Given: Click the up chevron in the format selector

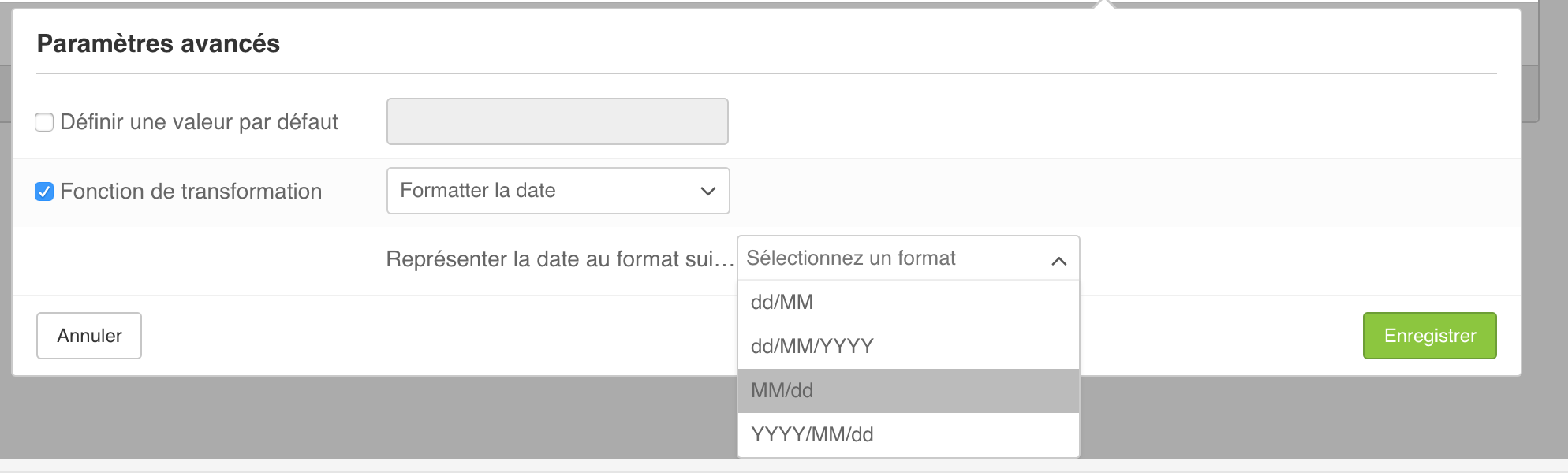Looking at the screenshot, I should tap(1058, 261).
